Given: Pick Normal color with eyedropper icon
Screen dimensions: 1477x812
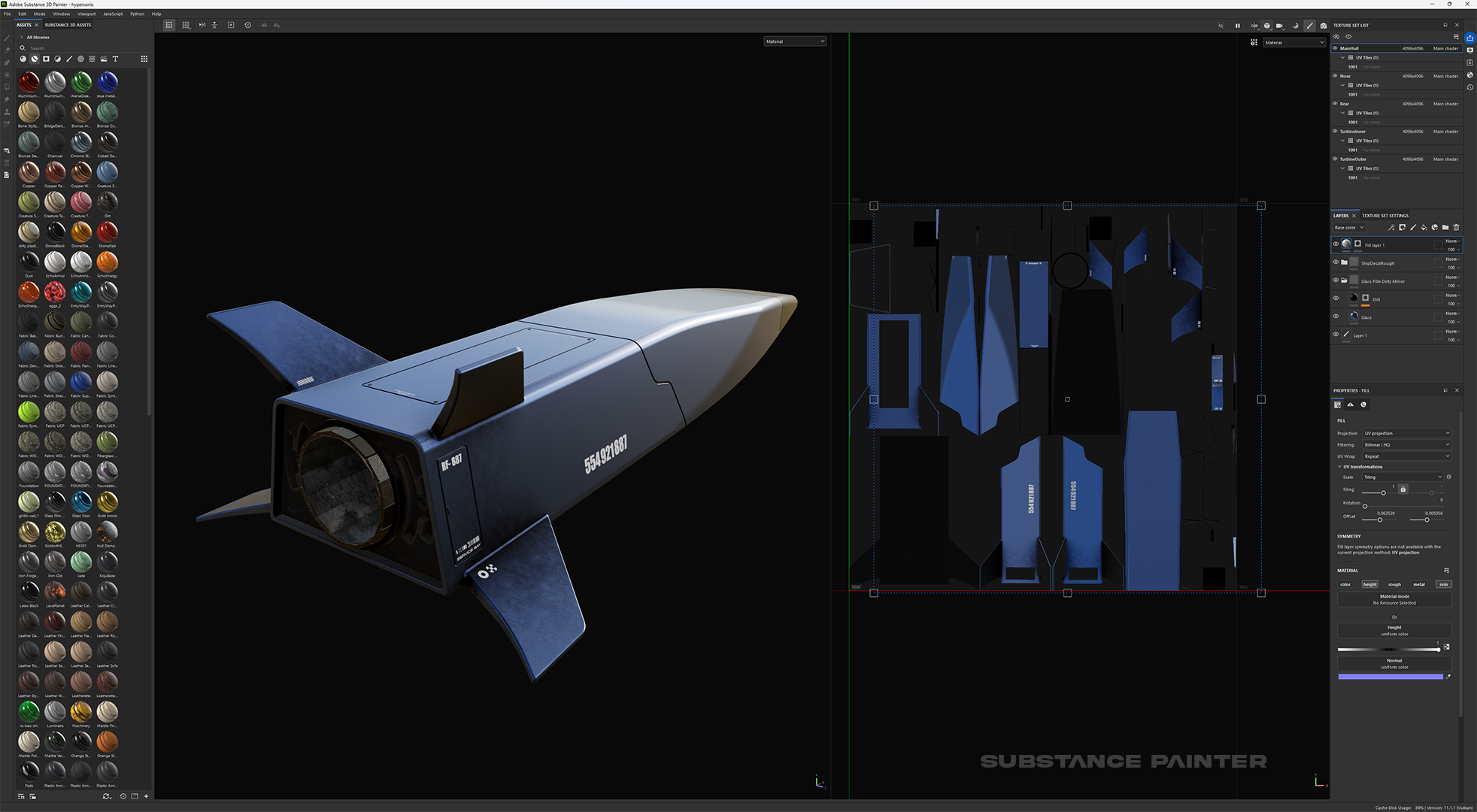Looking at the screenshot, I should tap(1448, 676).
